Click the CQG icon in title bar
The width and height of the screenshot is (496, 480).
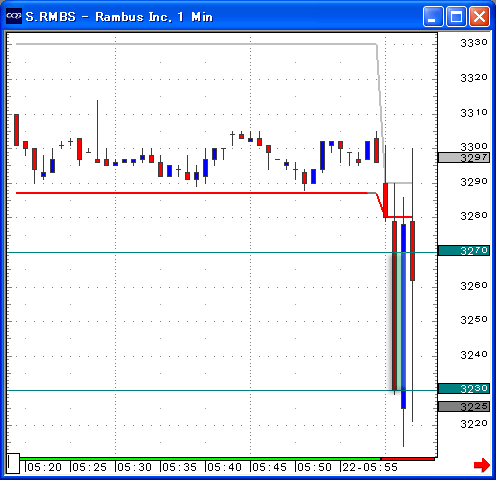point(14,16)
